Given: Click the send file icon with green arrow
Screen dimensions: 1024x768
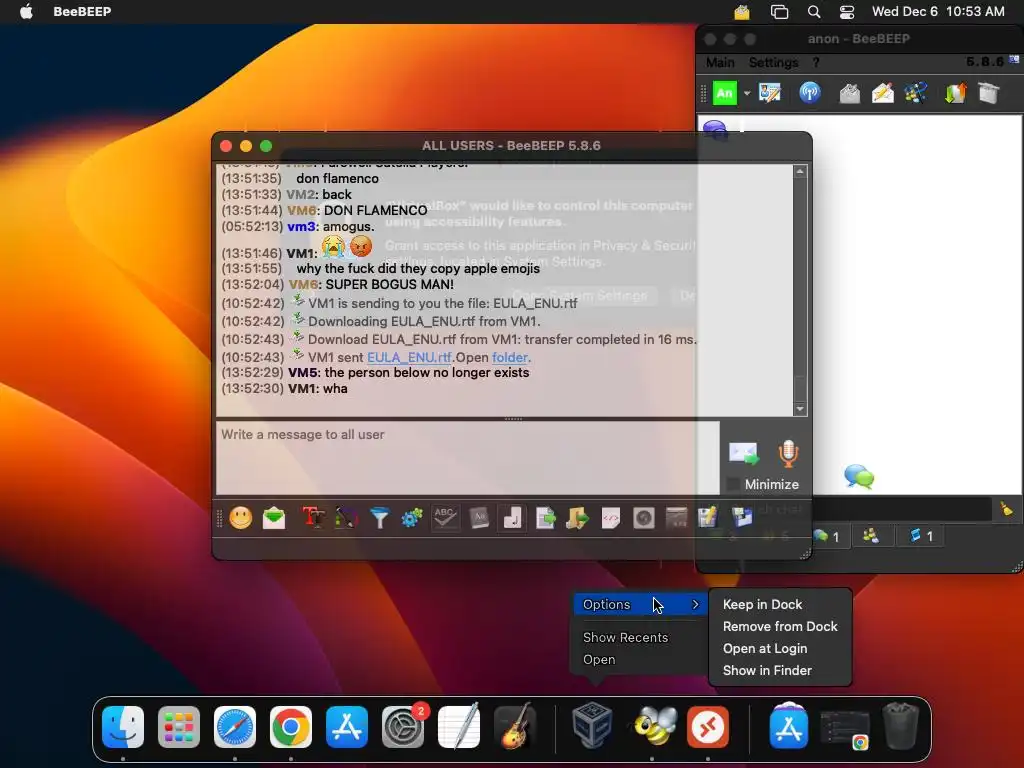Looking at the screenshot, I should coord(545,519).
